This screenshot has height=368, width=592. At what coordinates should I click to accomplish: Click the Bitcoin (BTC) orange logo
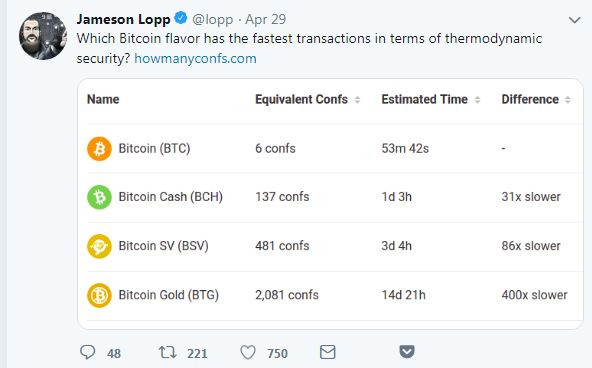click(x=99, y=149)
